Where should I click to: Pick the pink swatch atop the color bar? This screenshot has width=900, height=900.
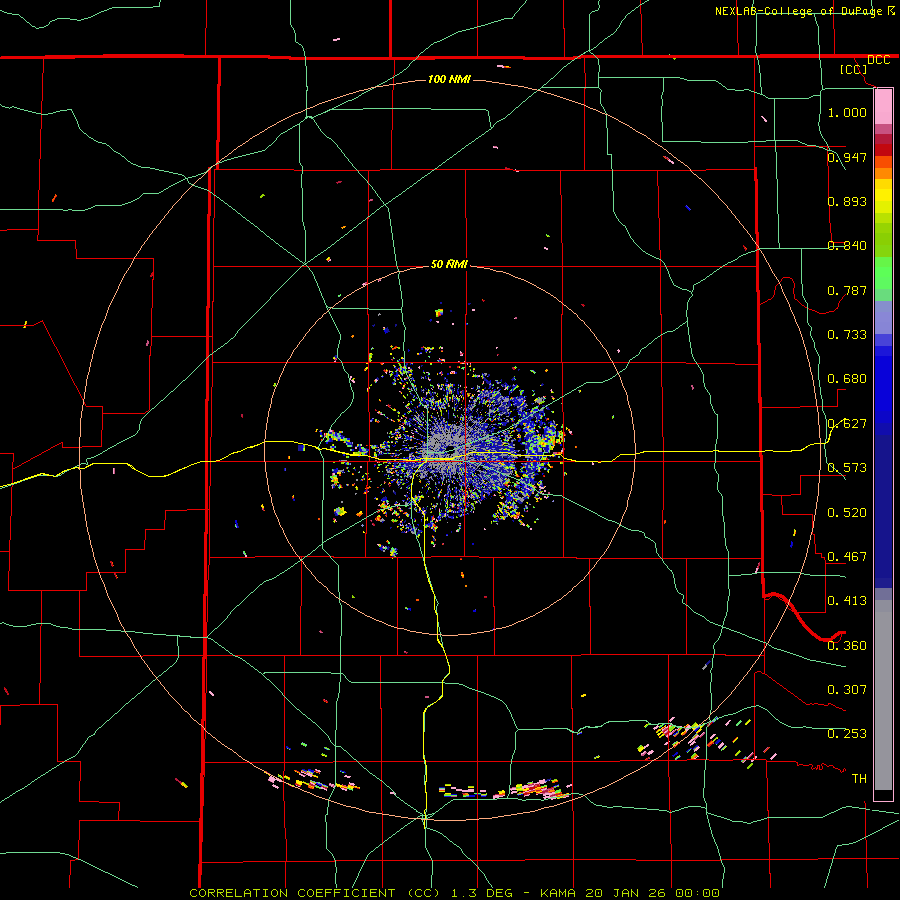tap(883, 106)
